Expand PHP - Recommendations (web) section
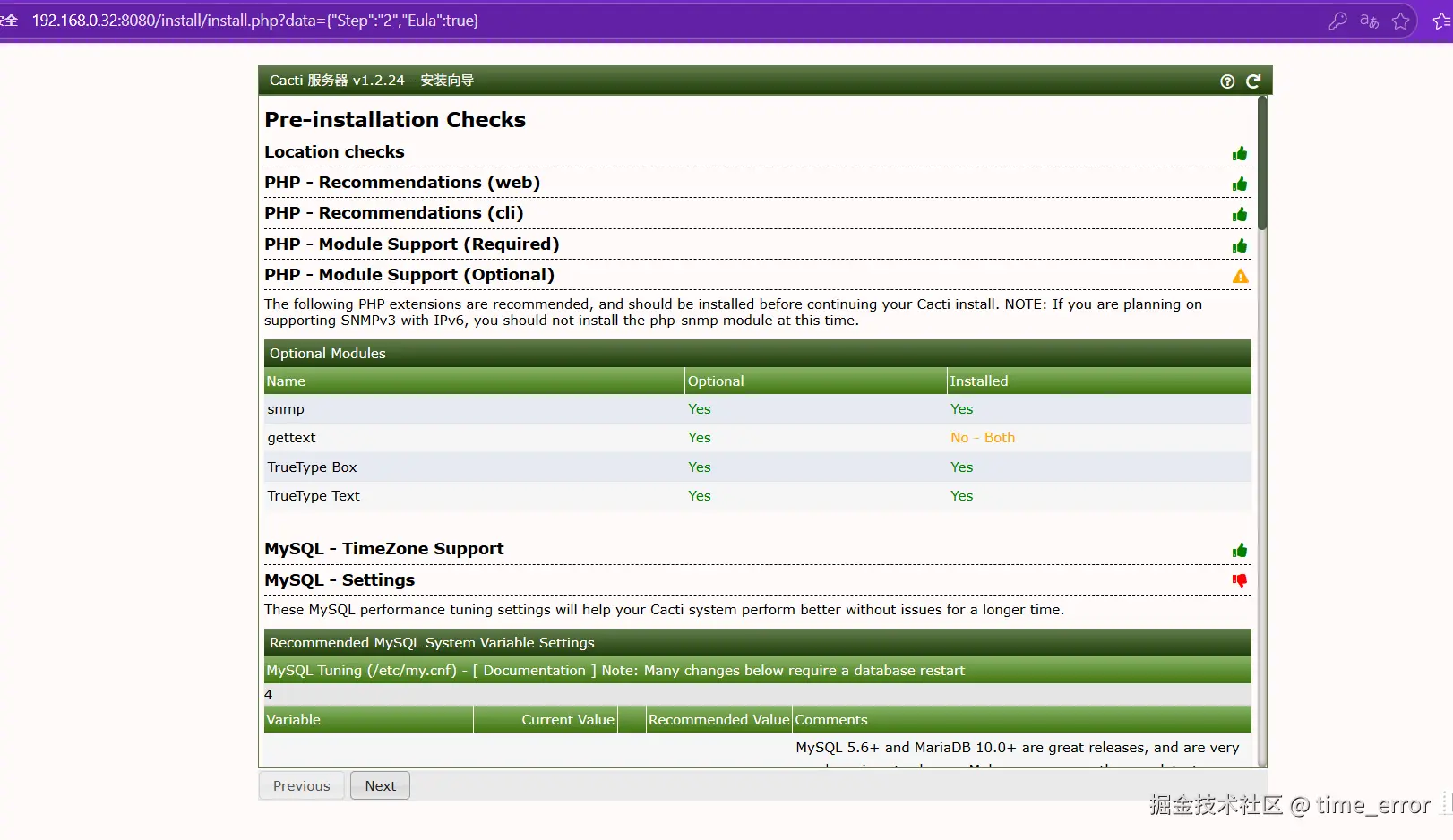Image resolution: width=1453 pixels, height=840 pixels. click(x=402, y=183)
